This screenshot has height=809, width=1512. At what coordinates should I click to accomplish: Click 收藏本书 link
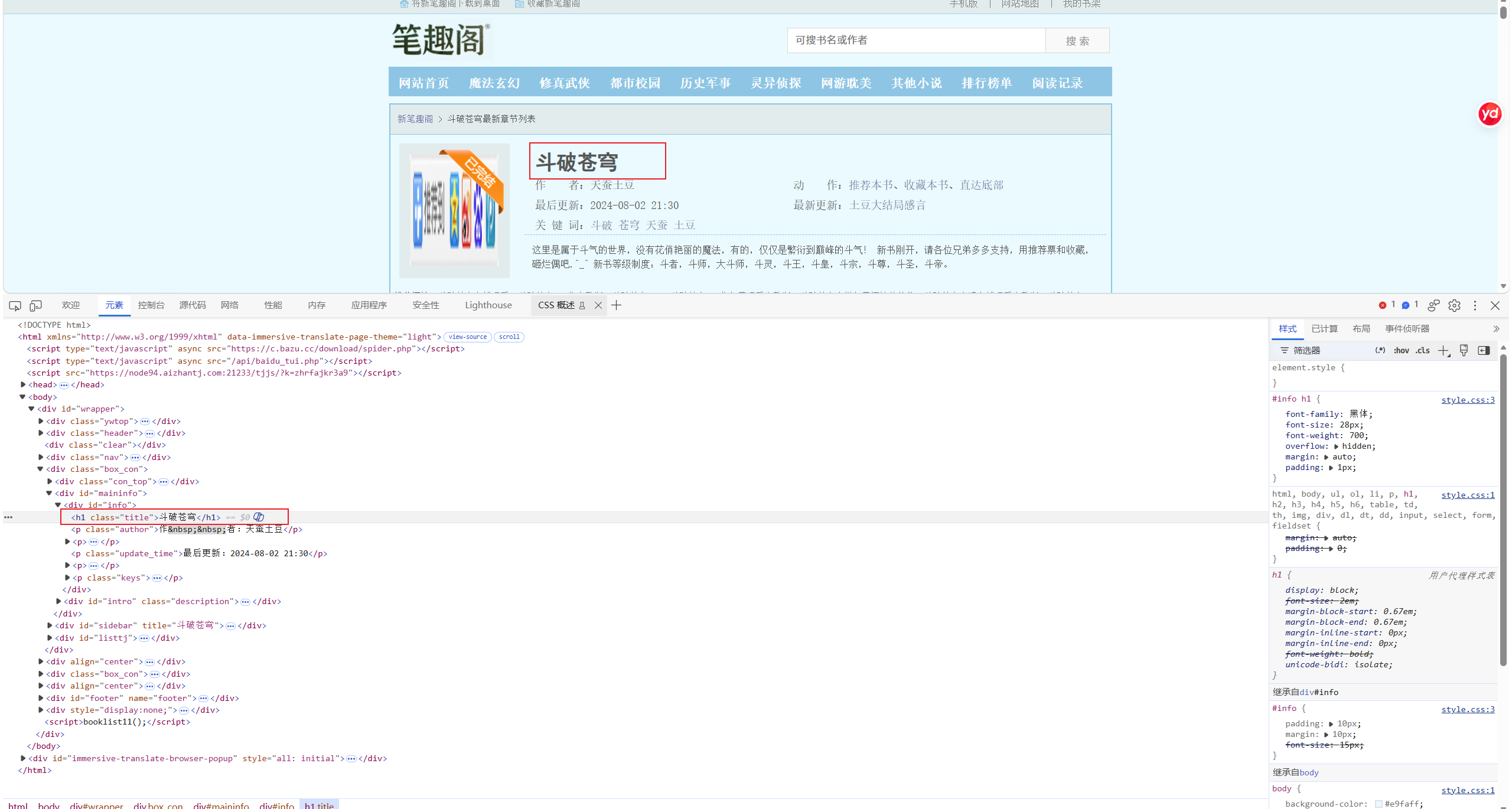(926, 185)
